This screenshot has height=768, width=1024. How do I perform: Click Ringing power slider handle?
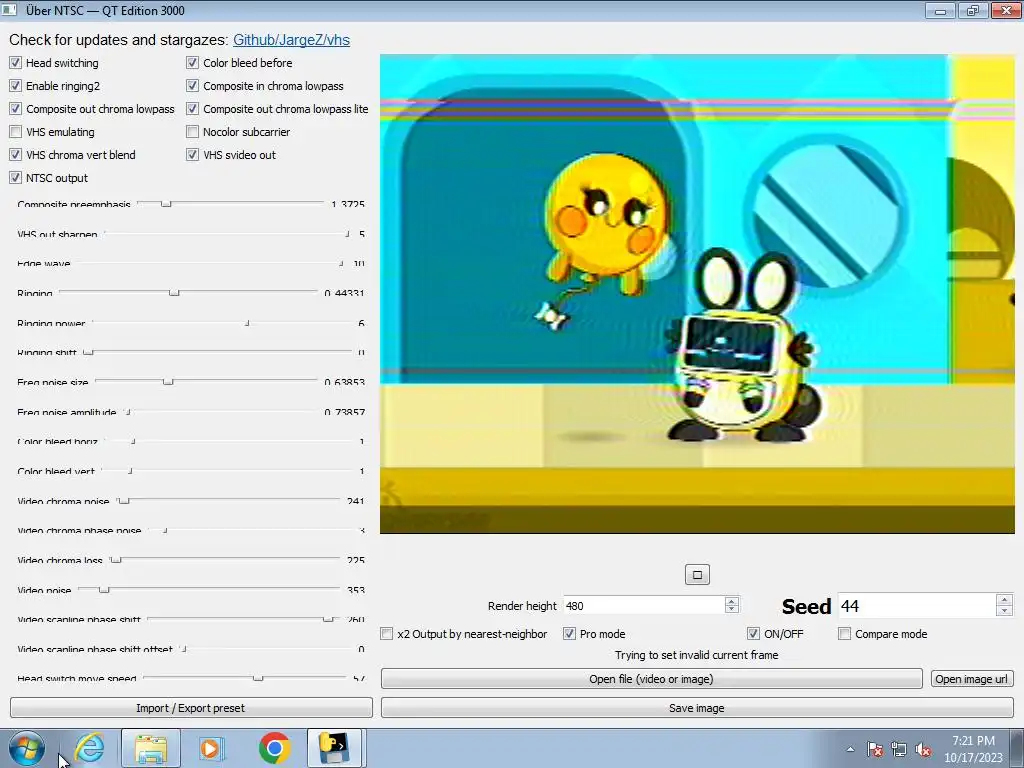[247, 323]
